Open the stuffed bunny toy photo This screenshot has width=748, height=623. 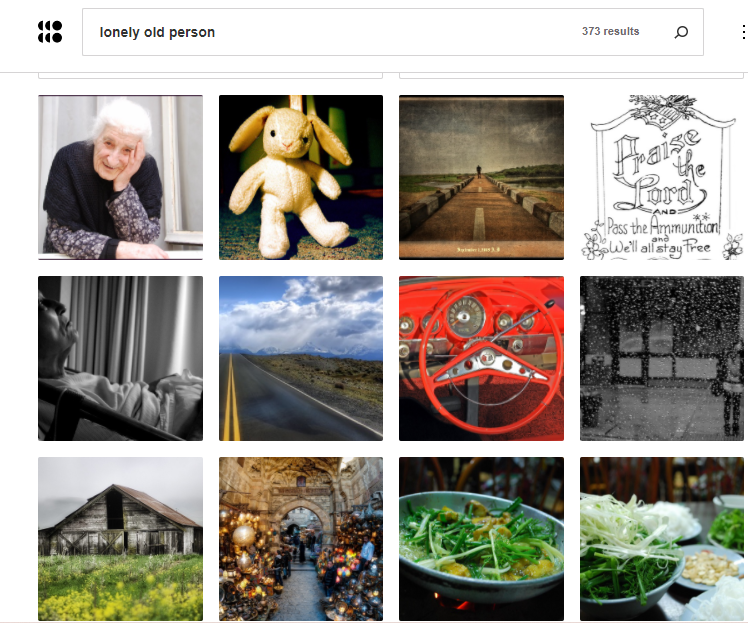[x=301, y=177]
